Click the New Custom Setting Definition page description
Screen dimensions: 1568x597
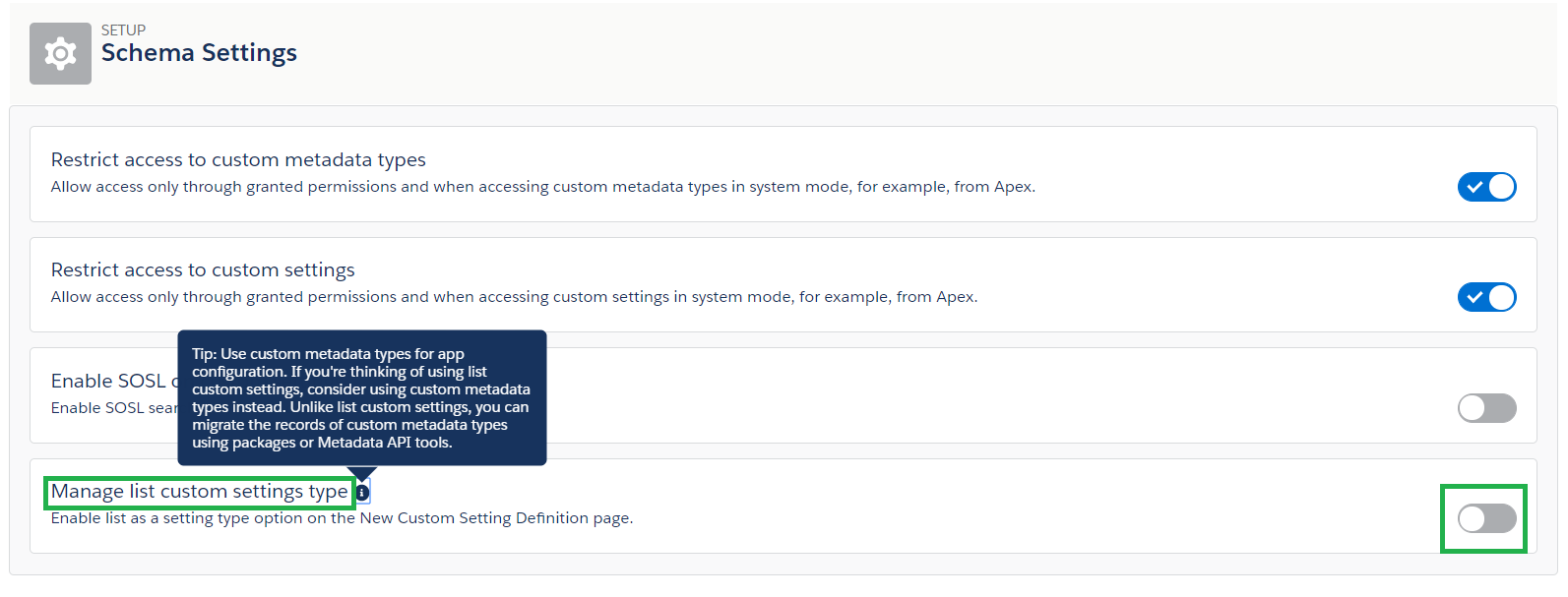coord(342,518)
